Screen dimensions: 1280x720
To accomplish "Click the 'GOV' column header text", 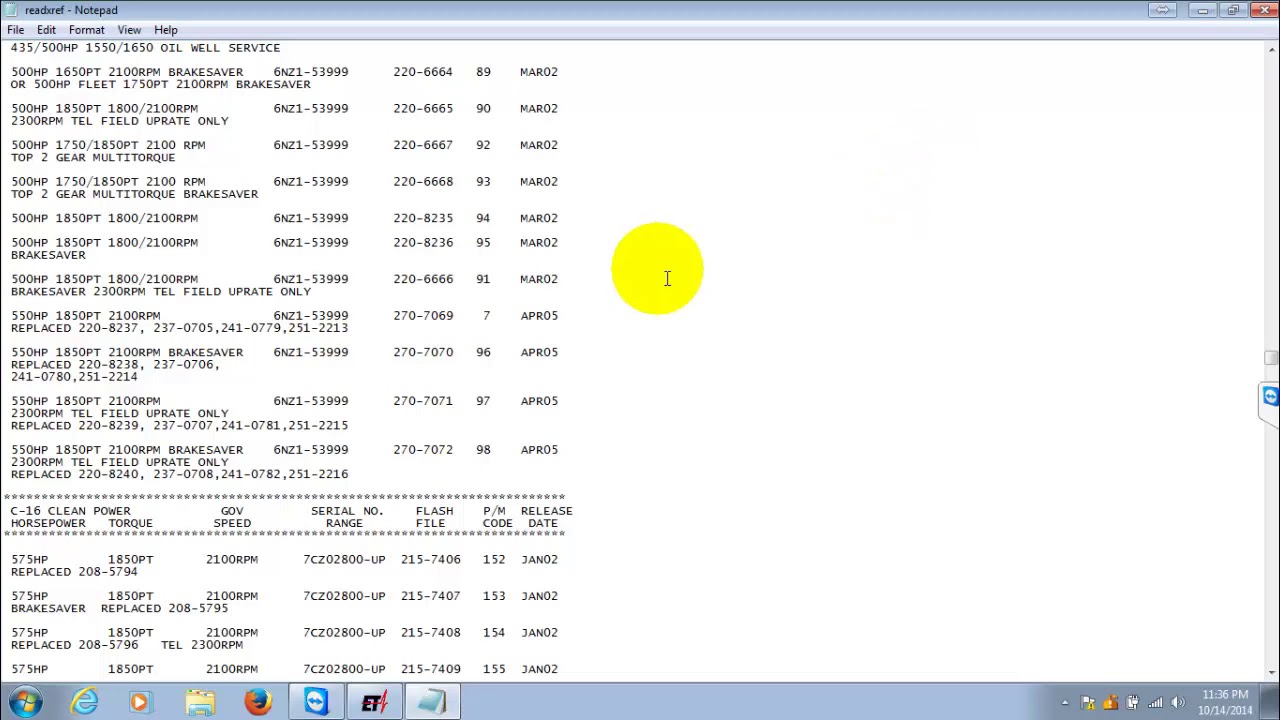I will coord(232,511).
